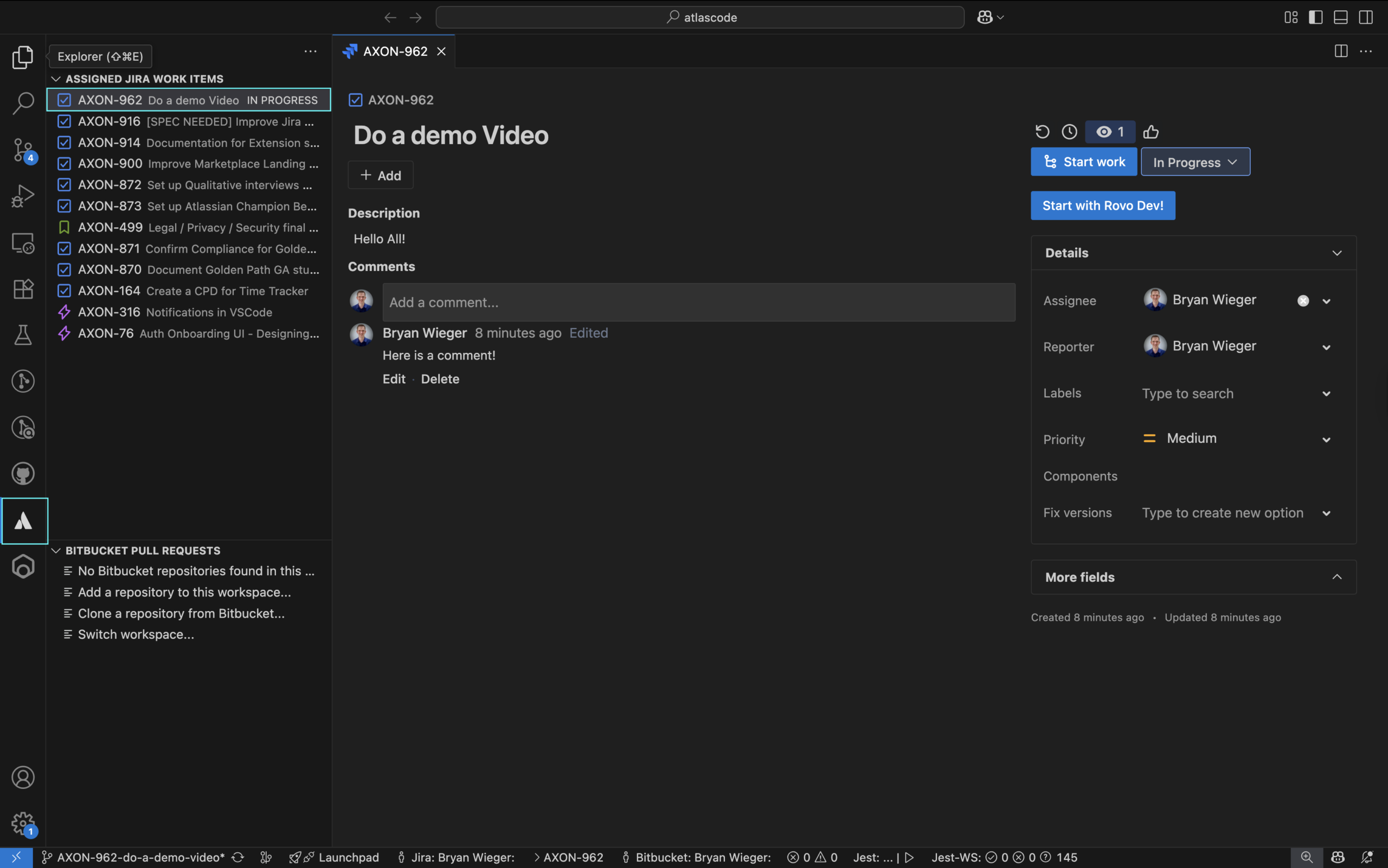This screenshot has width=1388, height=868.
Task: Open the Run and Debug view
Action: click(23, 196)
